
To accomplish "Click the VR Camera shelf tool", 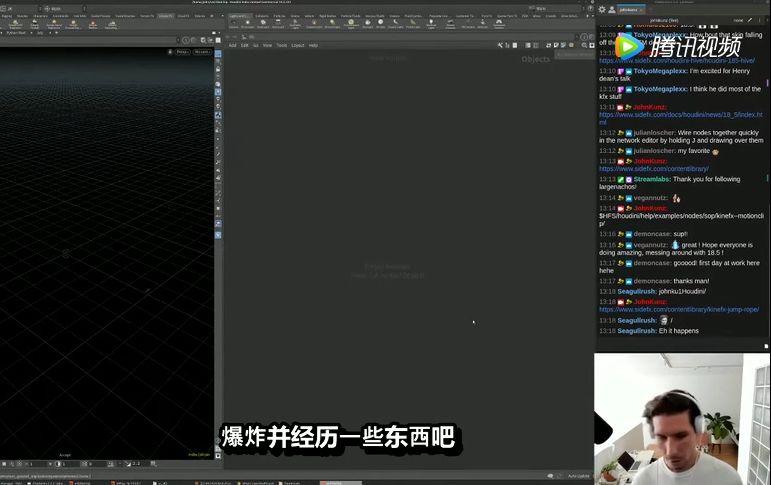I will 468,23.
